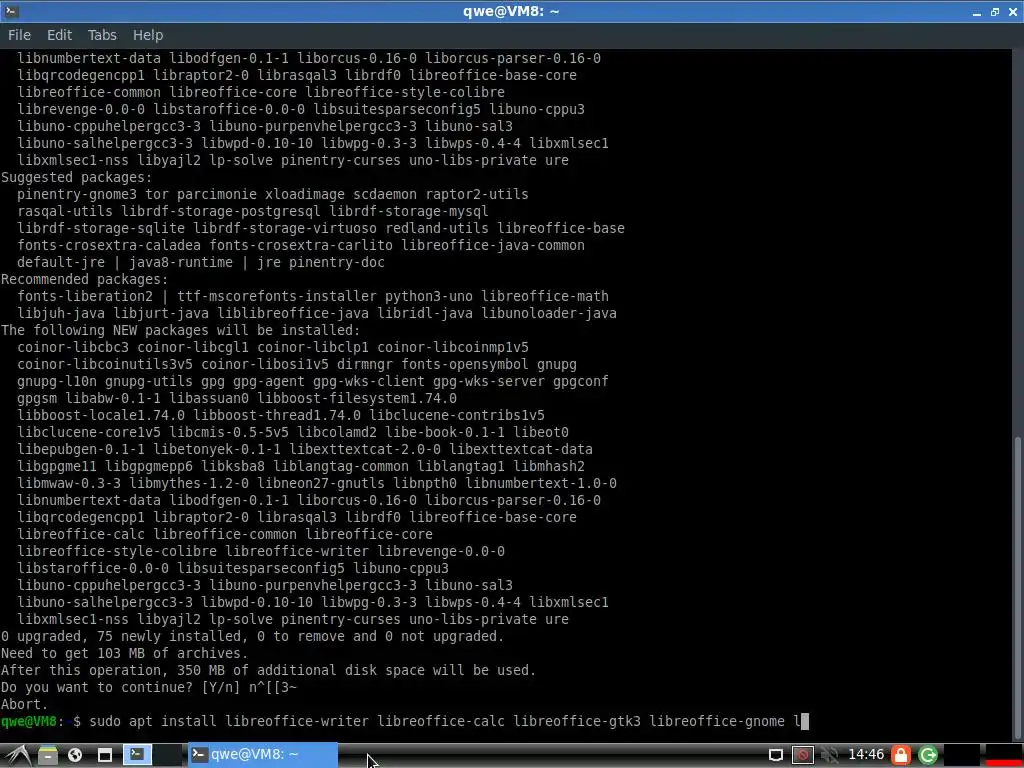Click 'ttf-mscorefonts-installer' package name
This screenshot has height=768, width=1024.
[277, 296]
